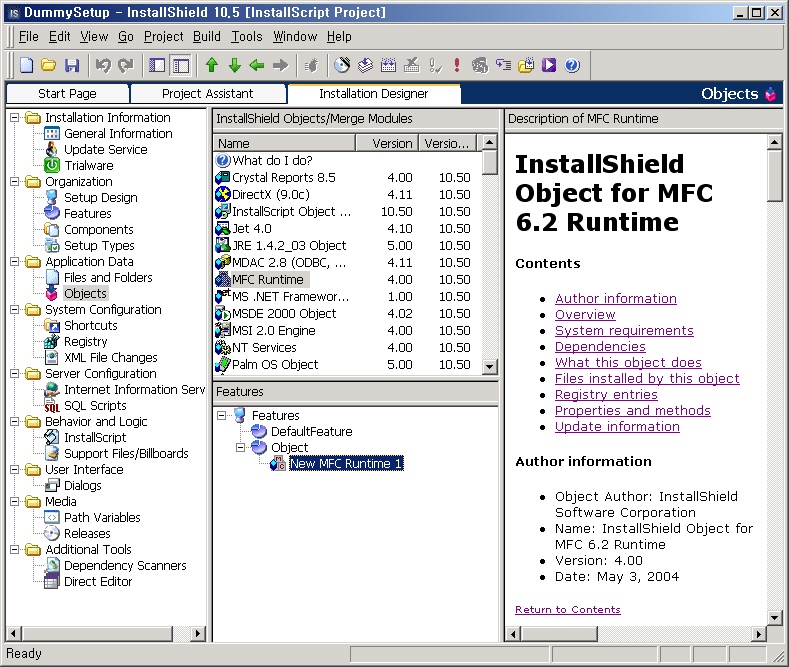Click the left tree horizontal scroll thumb
This screenshot has width=789, height=667.
[98, 633]
